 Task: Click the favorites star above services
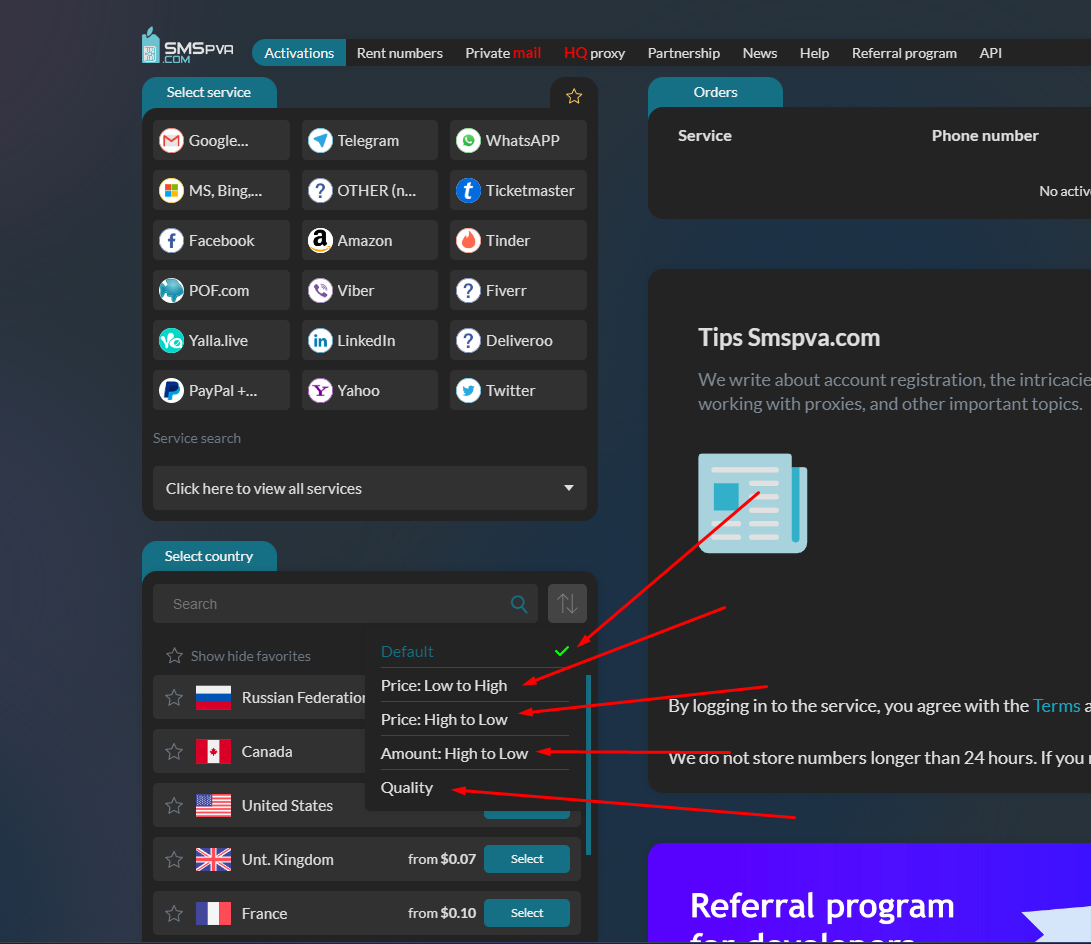(573, 96)
